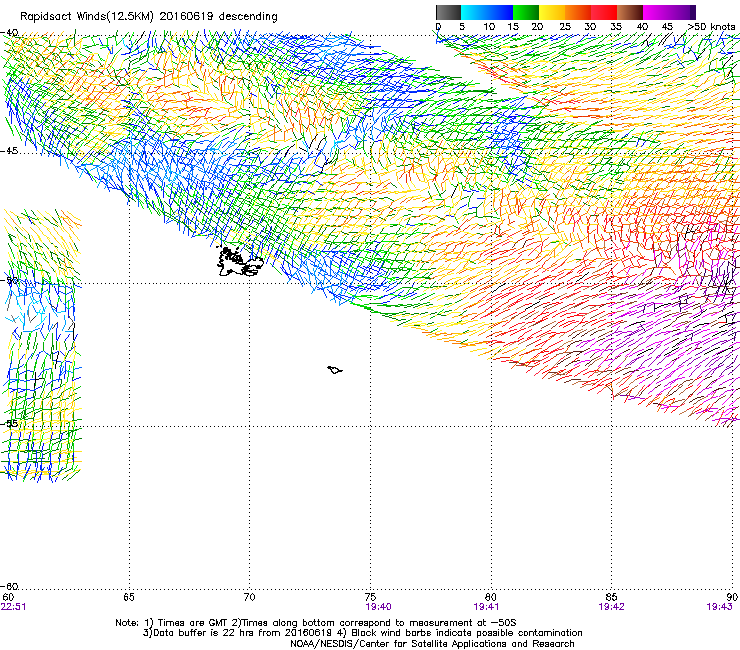Viewport: 740px width, 650px height.
Task: Click the note 'Times are GMT'
Action: coord(193,623)
